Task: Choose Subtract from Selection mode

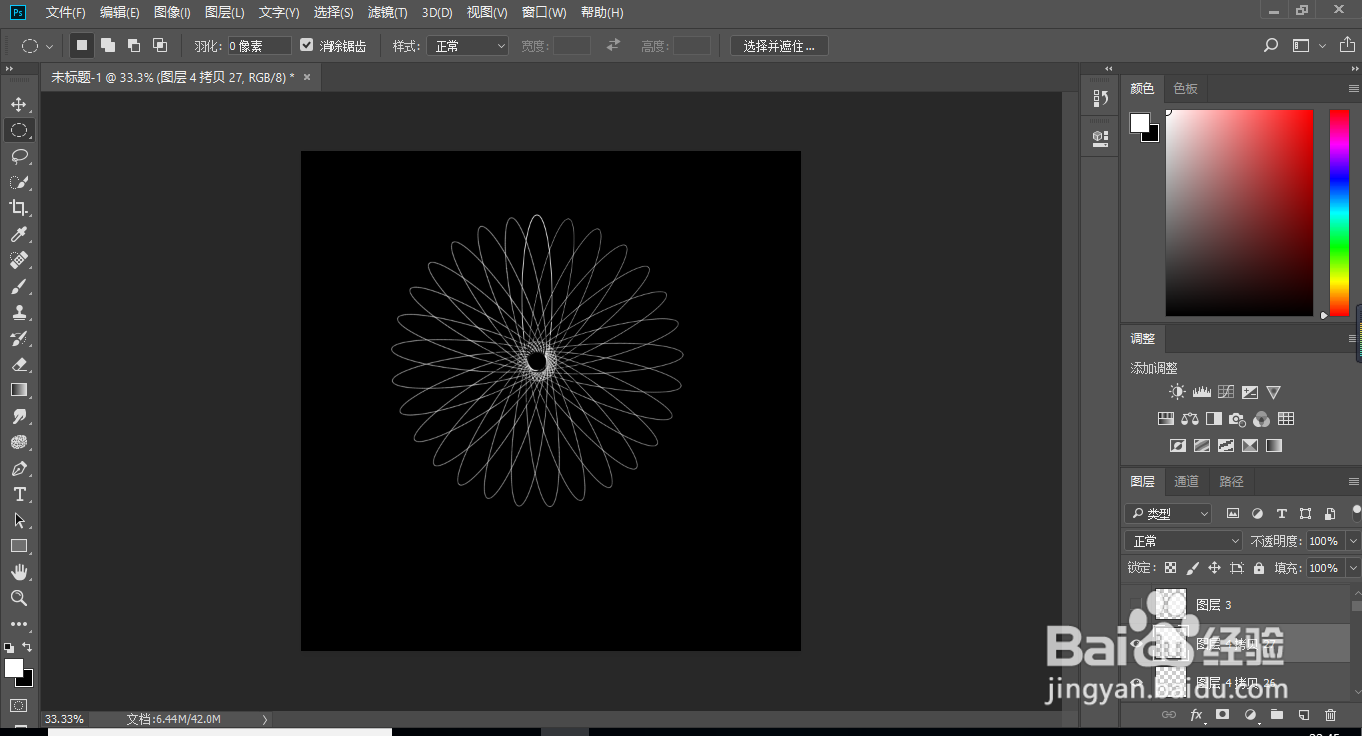Action: tap(133, 45)
